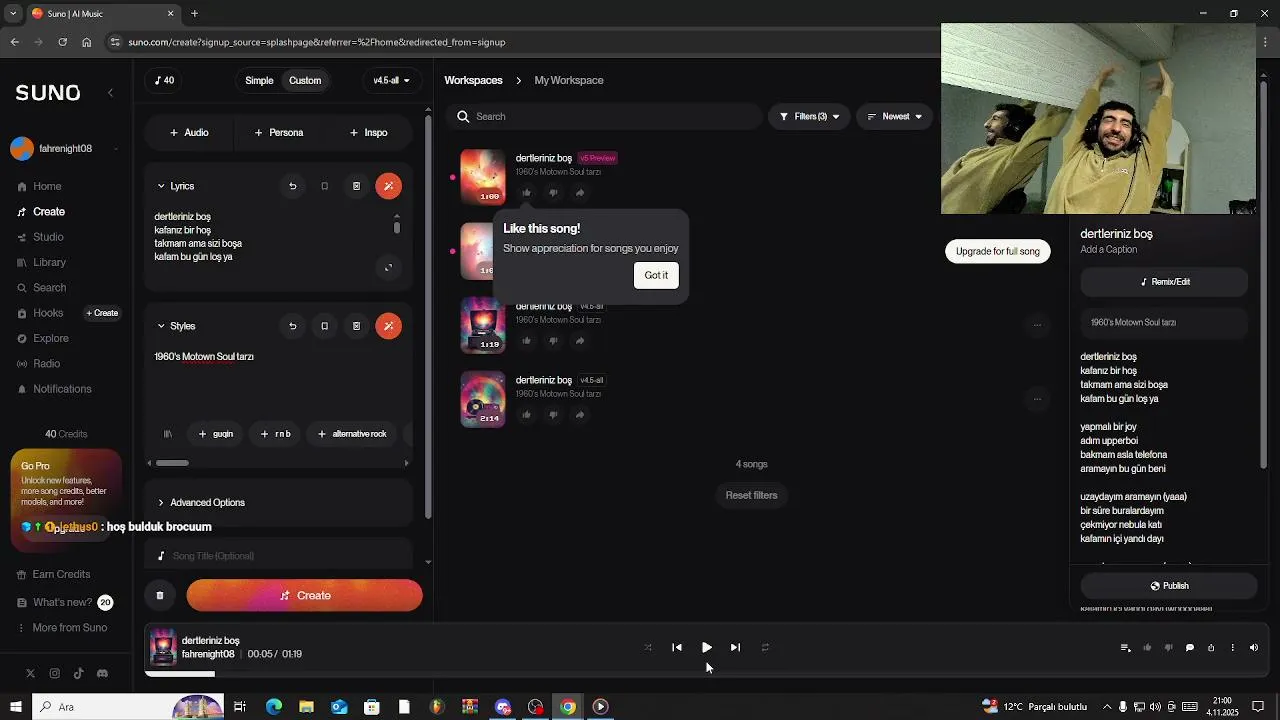Open the TikTok link in sidebar footer
The image size is (1280, 720).
click(78, 674)
